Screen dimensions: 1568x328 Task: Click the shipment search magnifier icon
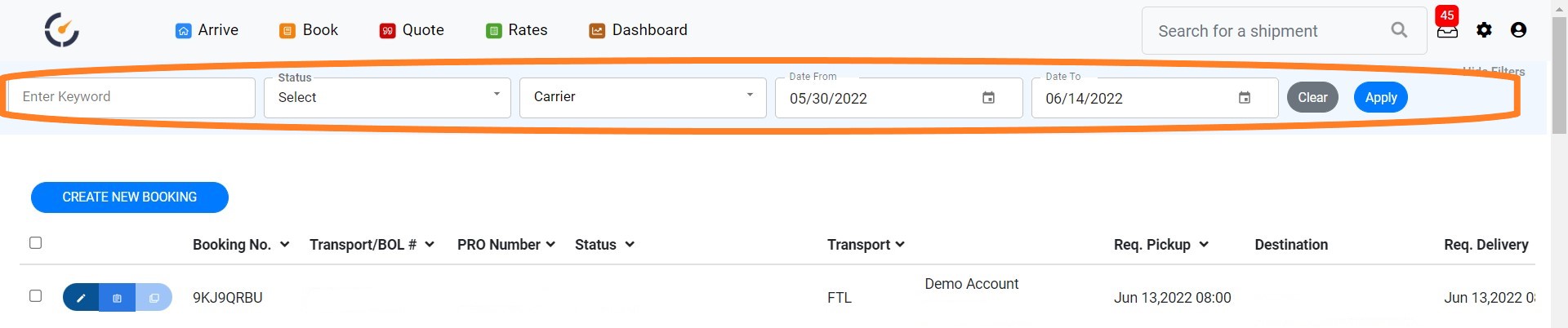coord(1399,30)
